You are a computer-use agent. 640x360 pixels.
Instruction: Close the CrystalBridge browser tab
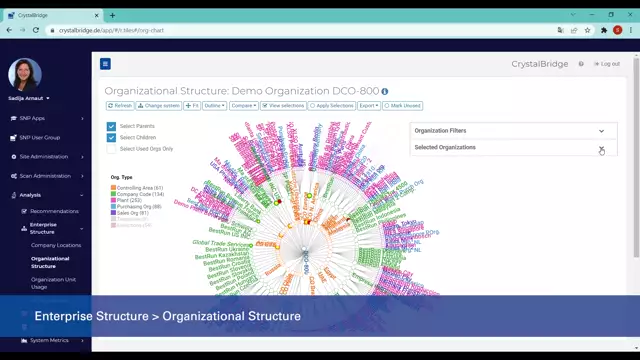[x=96, y=16]
